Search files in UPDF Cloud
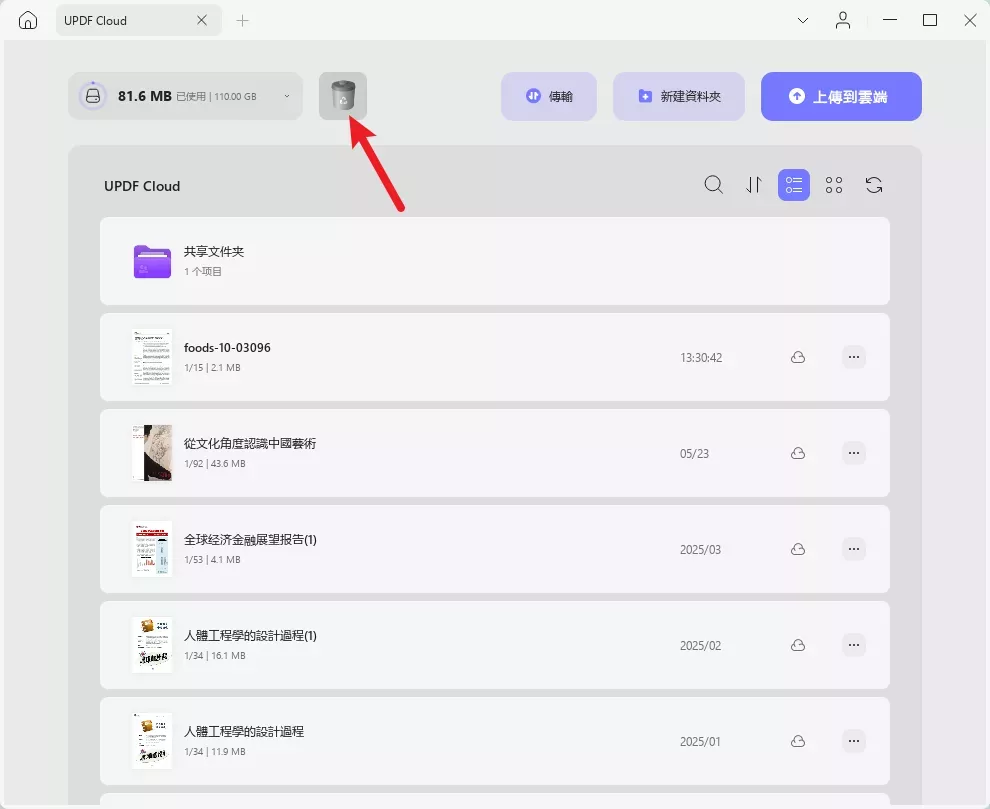This screenshot has height=809, width=990. point(713,185)
